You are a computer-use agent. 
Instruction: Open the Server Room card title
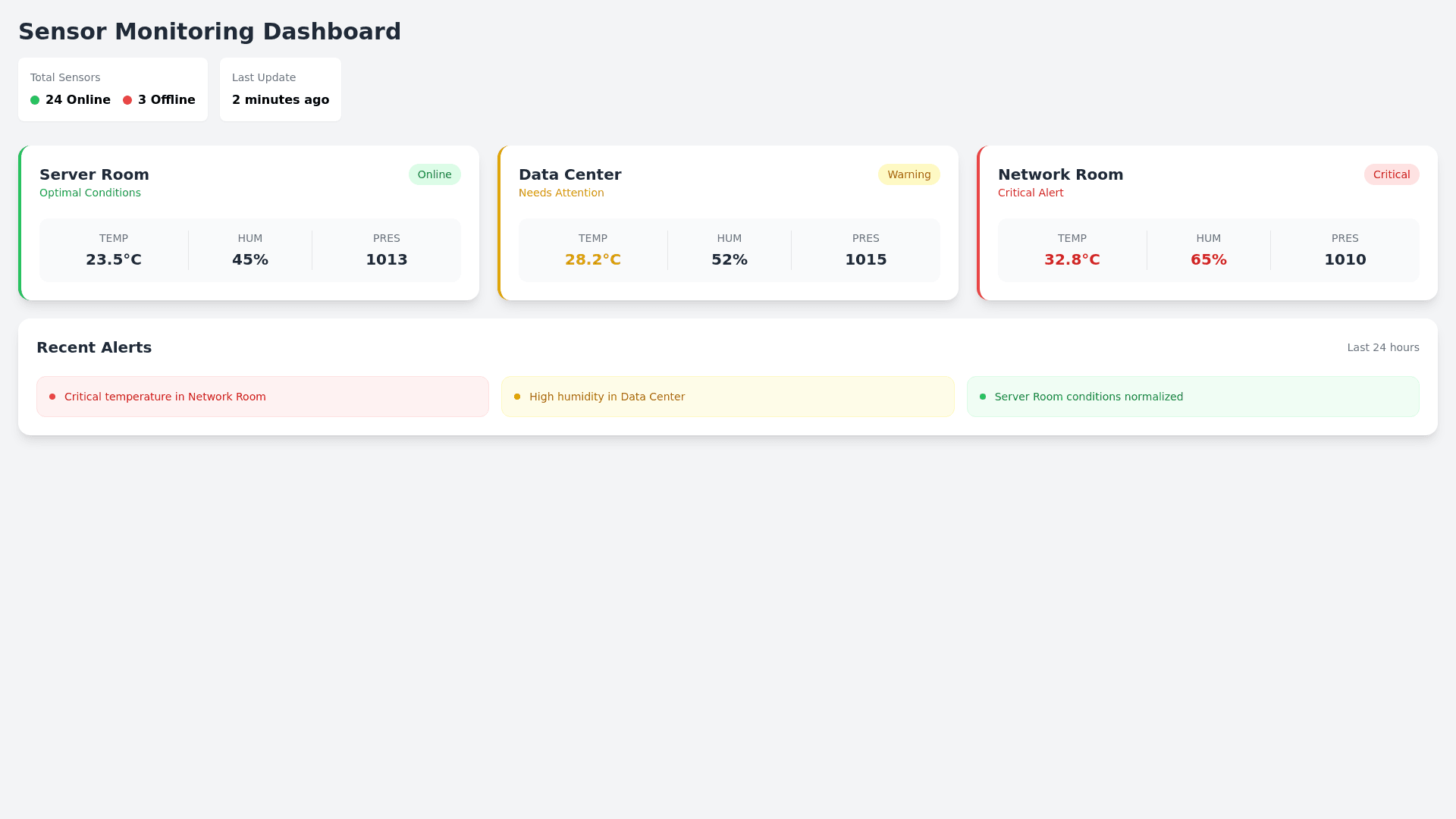(94, 174)
